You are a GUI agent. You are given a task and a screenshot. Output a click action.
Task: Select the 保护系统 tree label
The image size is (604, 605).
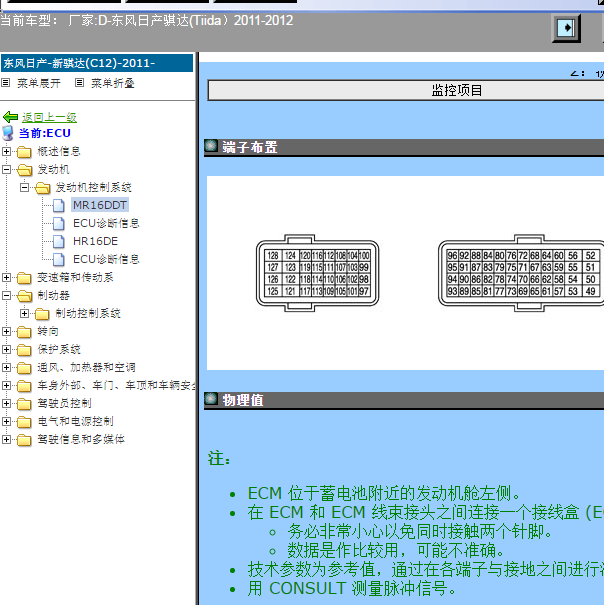pos(59,350)
